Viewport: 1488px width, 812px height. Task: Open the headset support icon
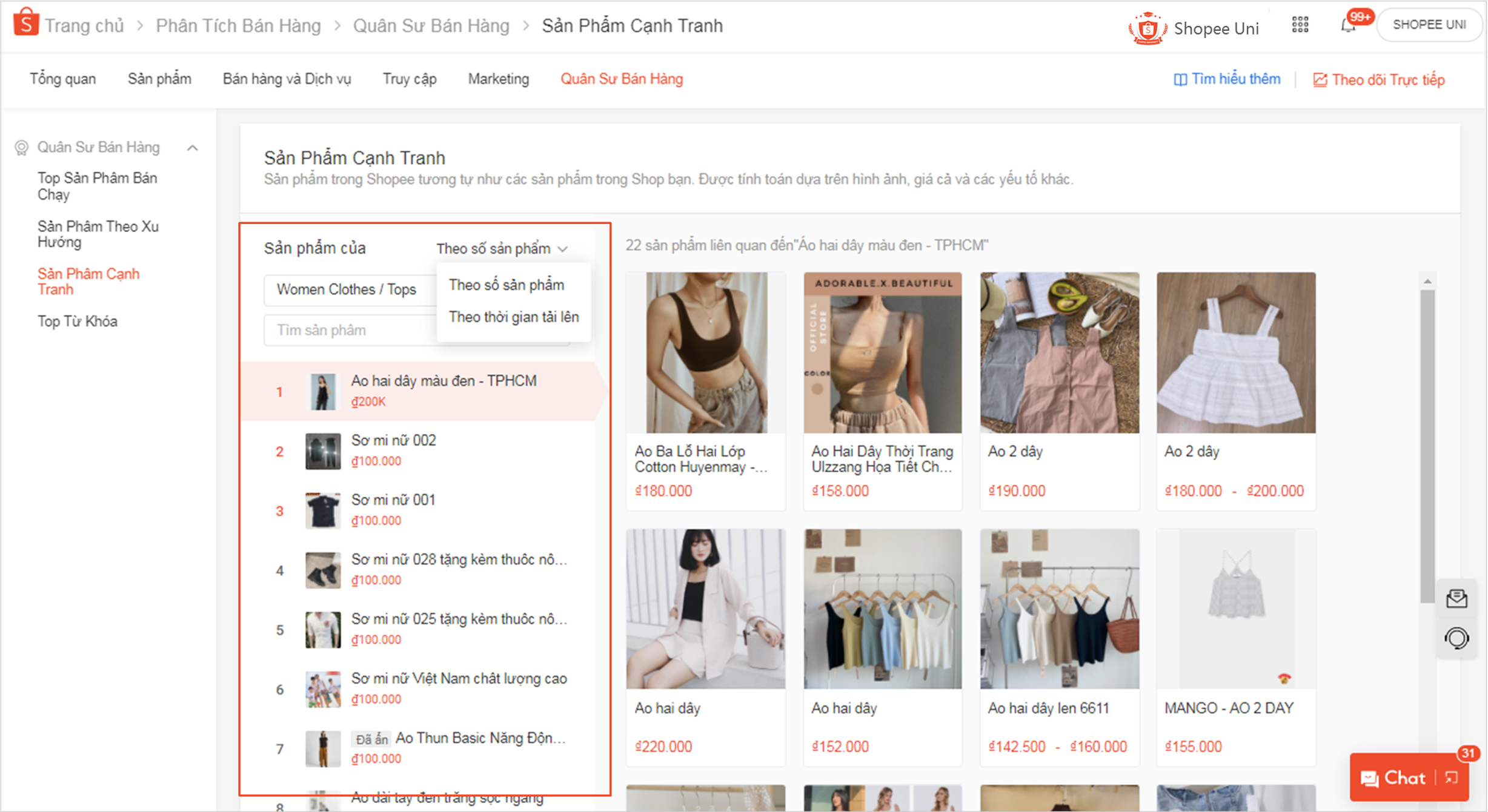[1457, 638]
